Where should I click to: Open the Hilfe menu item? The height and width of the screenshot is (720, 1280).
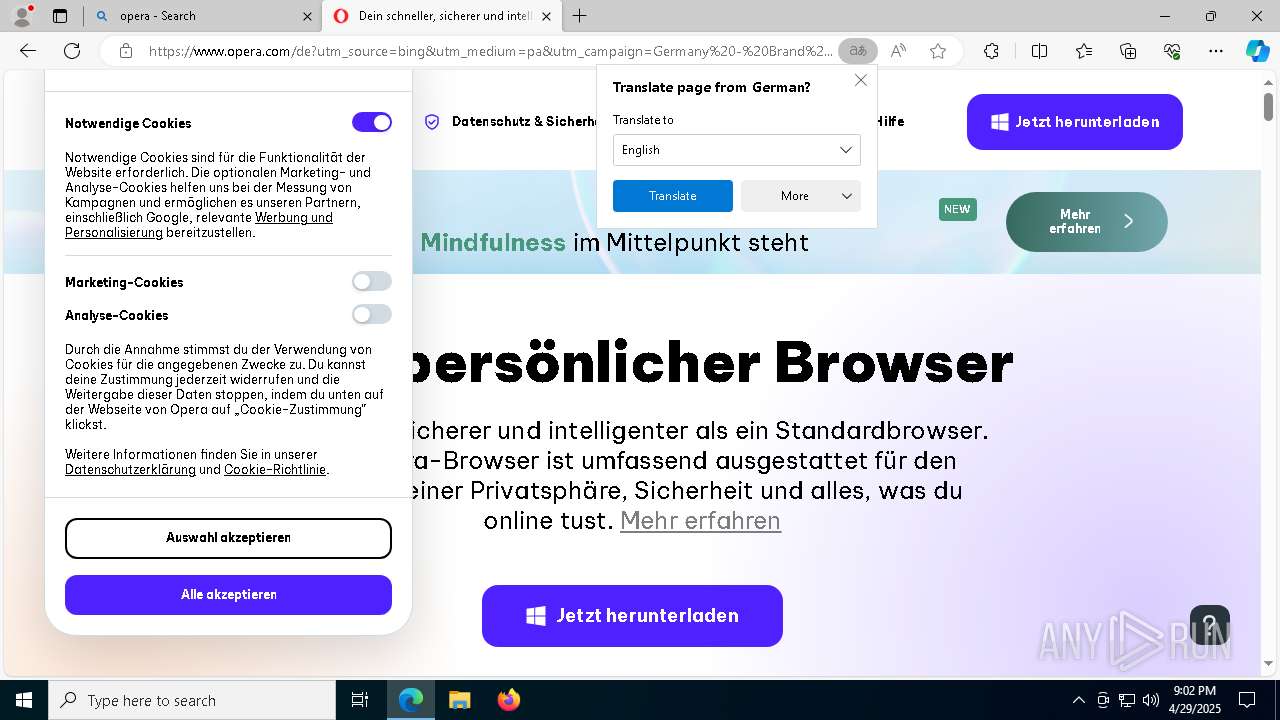click(889, 121)
